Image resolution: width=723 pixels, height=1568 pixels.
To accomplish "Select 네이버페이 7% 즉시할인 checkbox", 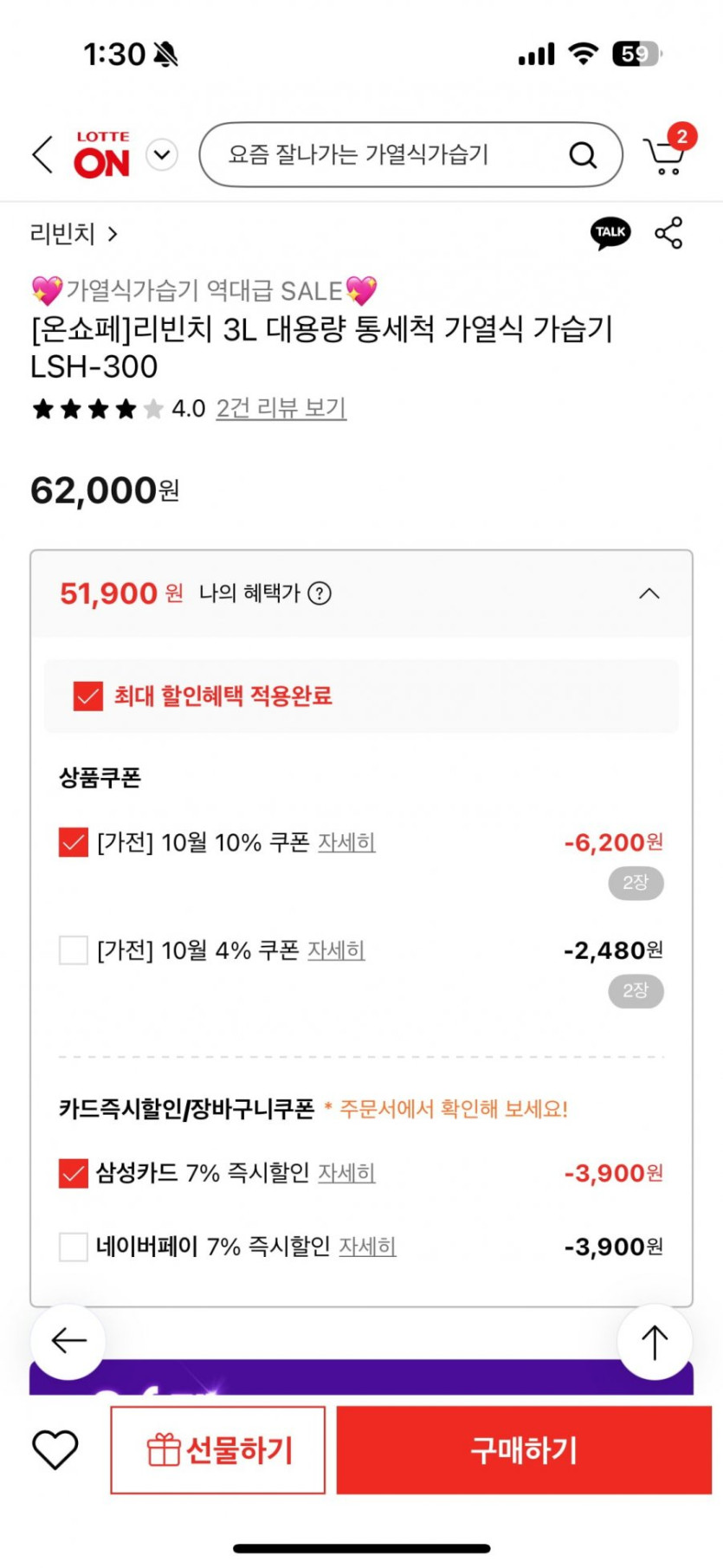I will [x=74, y=1247].
